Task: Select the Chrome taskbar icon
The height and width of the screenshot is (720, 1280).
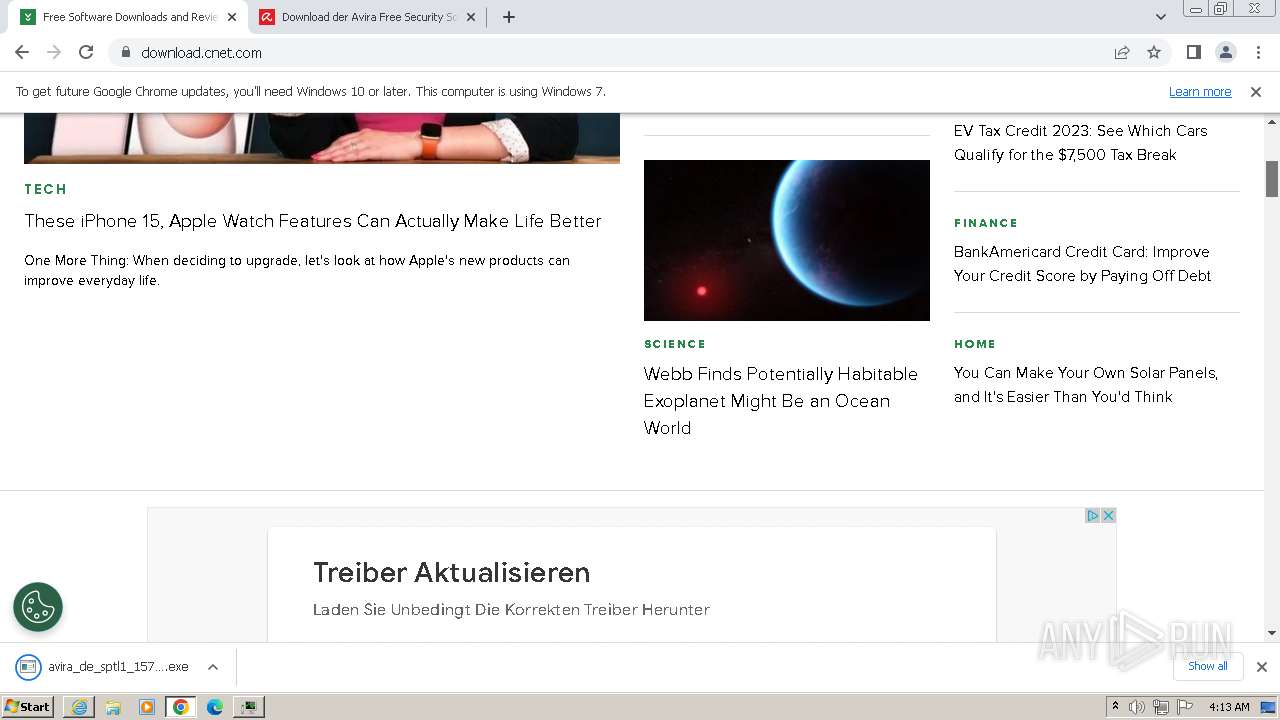Action: click(x=181, y=707)
